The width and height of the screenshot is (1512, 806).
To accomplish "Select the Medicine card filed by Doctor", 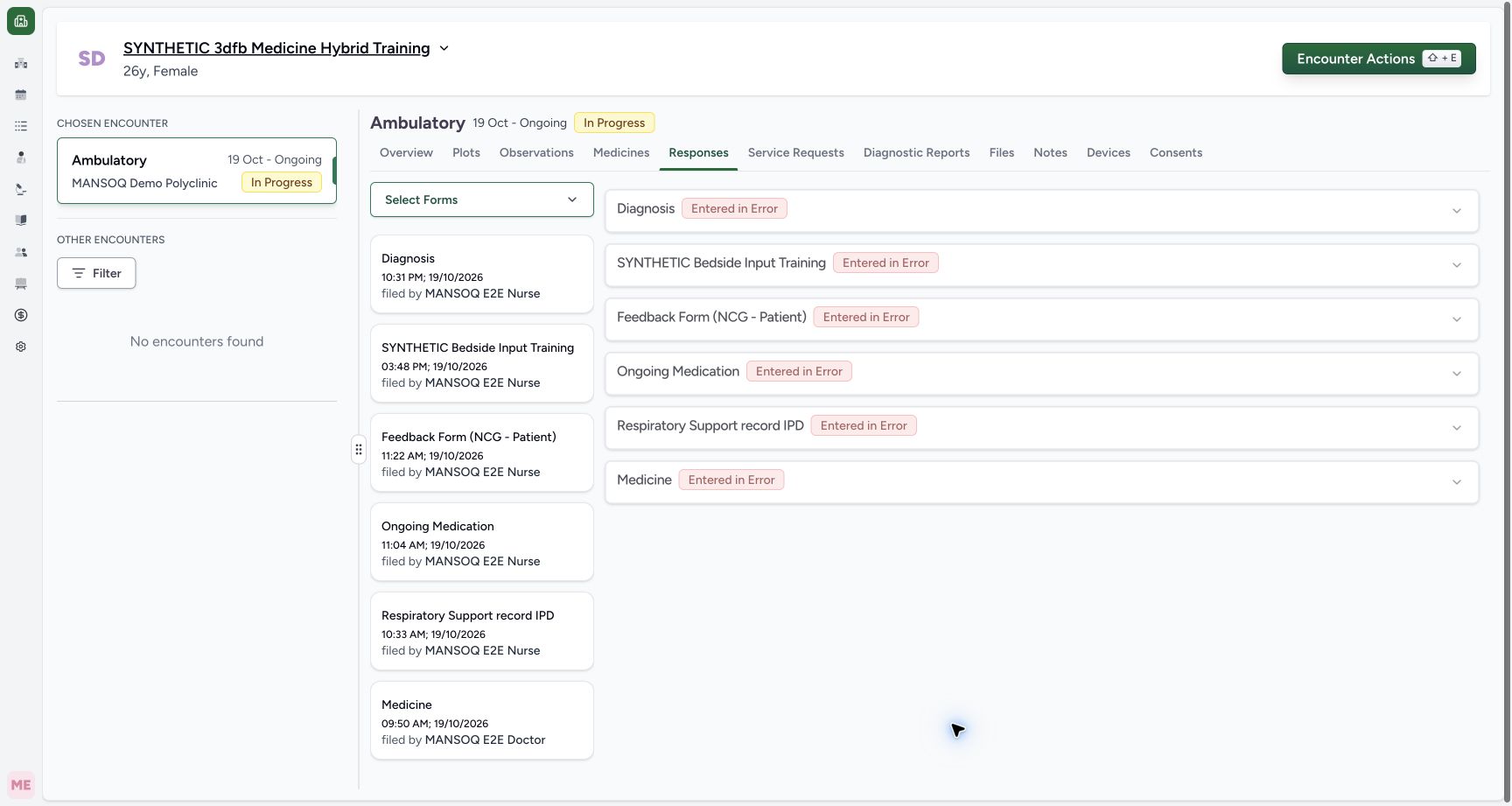I will [x=482, y=720].
